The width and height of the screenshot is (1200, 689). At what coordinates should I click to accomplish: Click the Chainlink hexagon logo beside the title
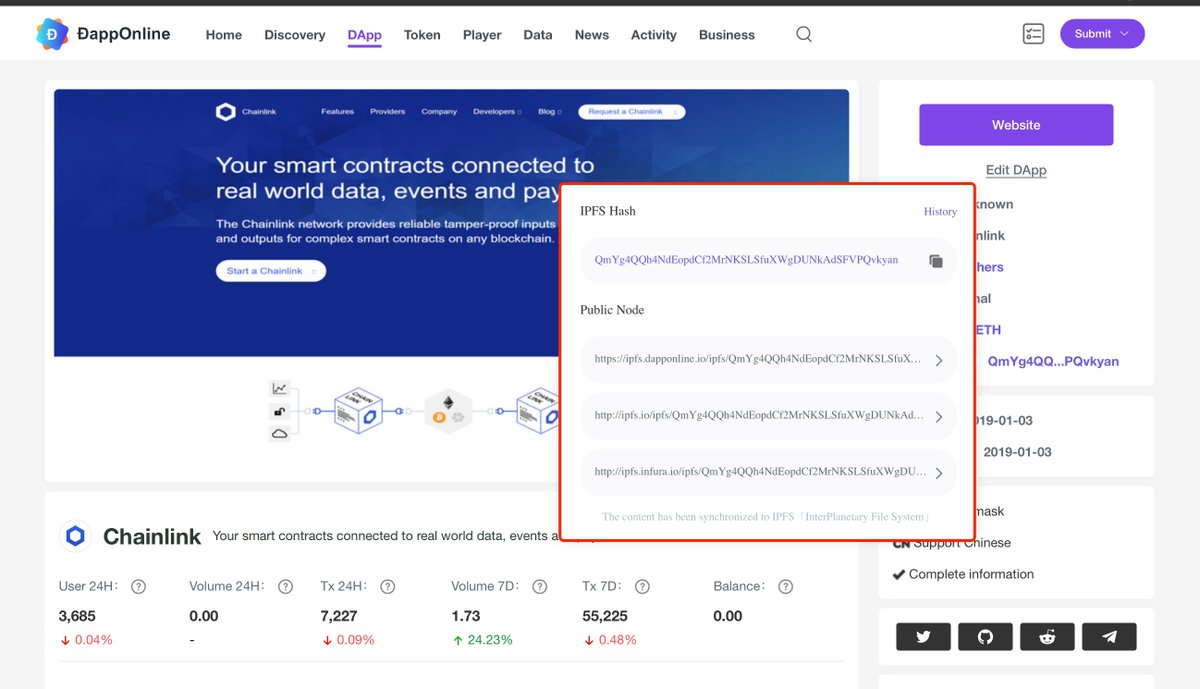75,536
